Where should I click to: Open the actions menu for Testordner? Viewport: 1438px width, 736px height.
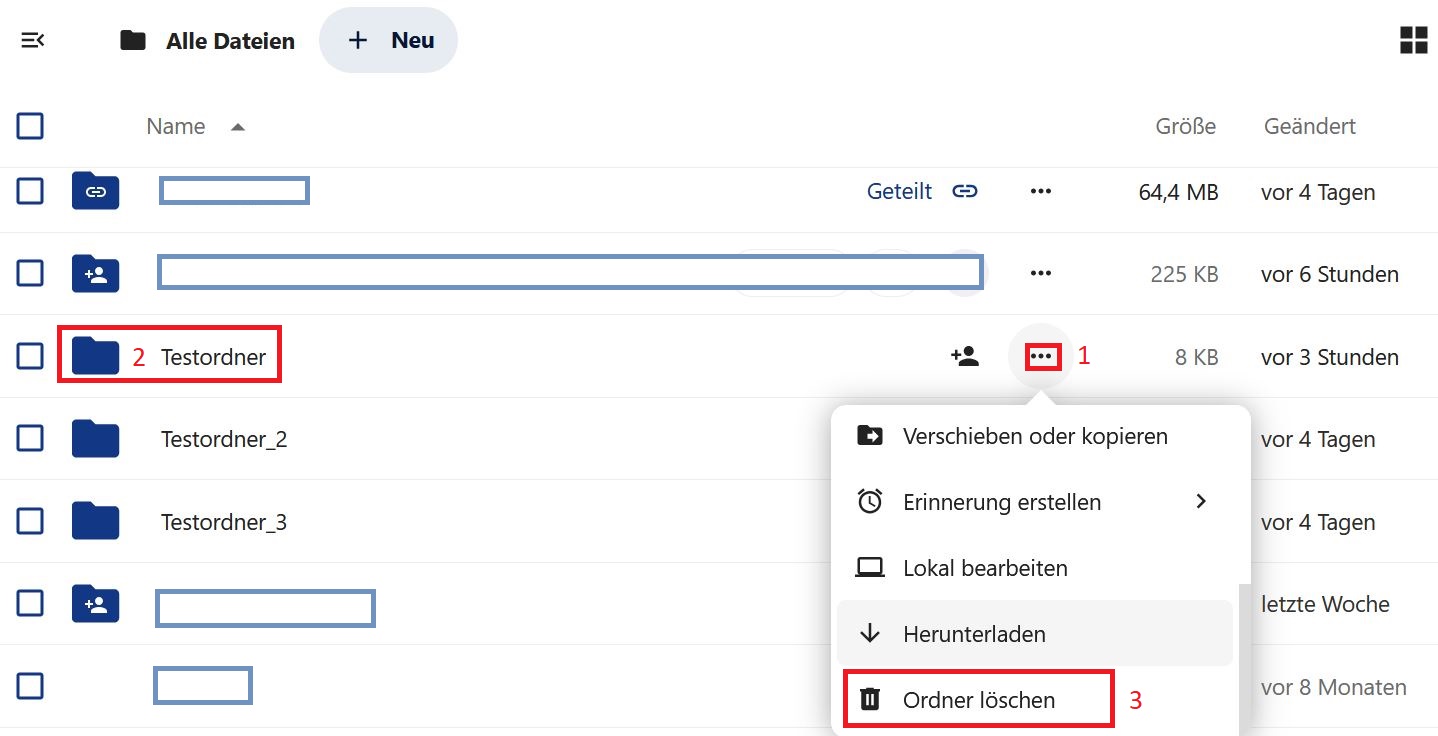point(1041,356)
